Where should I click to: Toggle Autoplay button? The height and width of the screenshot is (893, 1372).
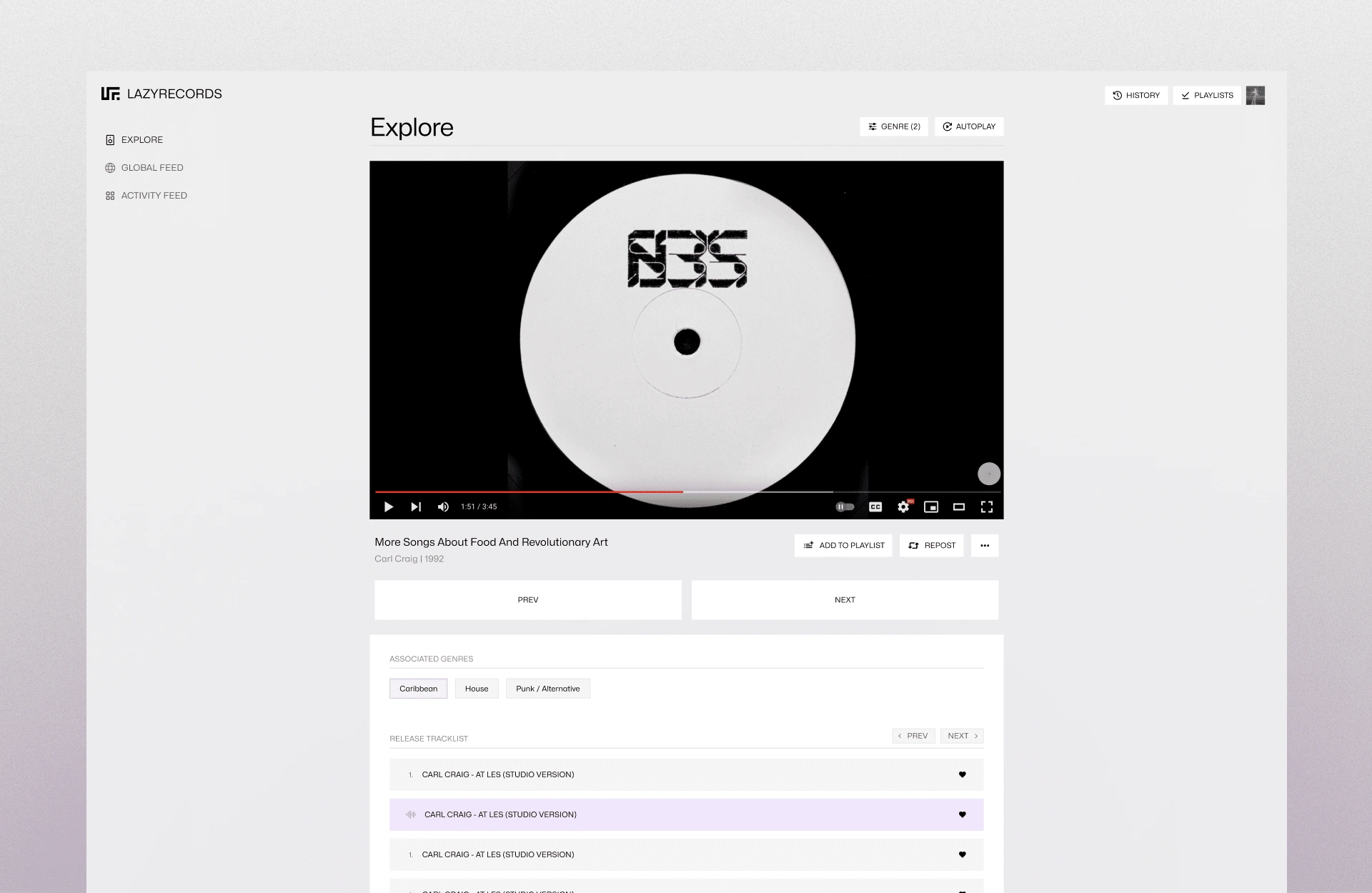(x=969, y=126)
